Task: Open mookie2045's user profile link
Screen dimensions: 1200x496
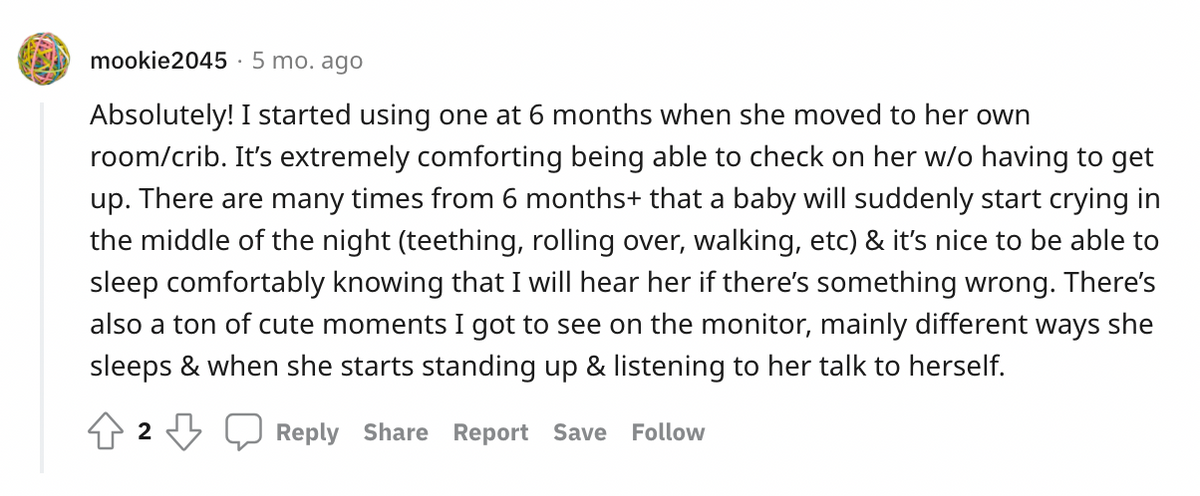Action: click(x=158, y=61)
